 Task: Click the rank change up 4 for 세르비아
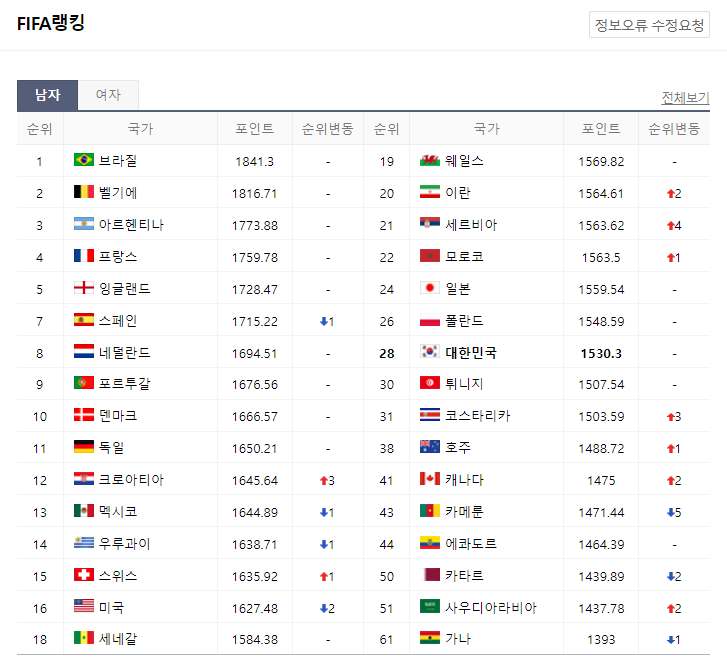[x=674, y=226]
